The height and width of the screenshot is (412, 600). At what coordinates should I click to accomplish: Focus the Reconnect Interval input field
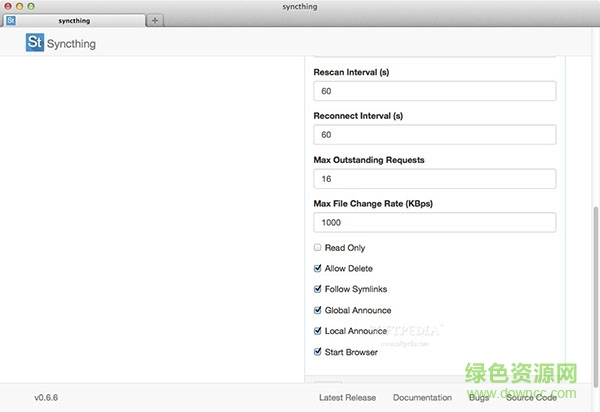(x=435, y=135)
